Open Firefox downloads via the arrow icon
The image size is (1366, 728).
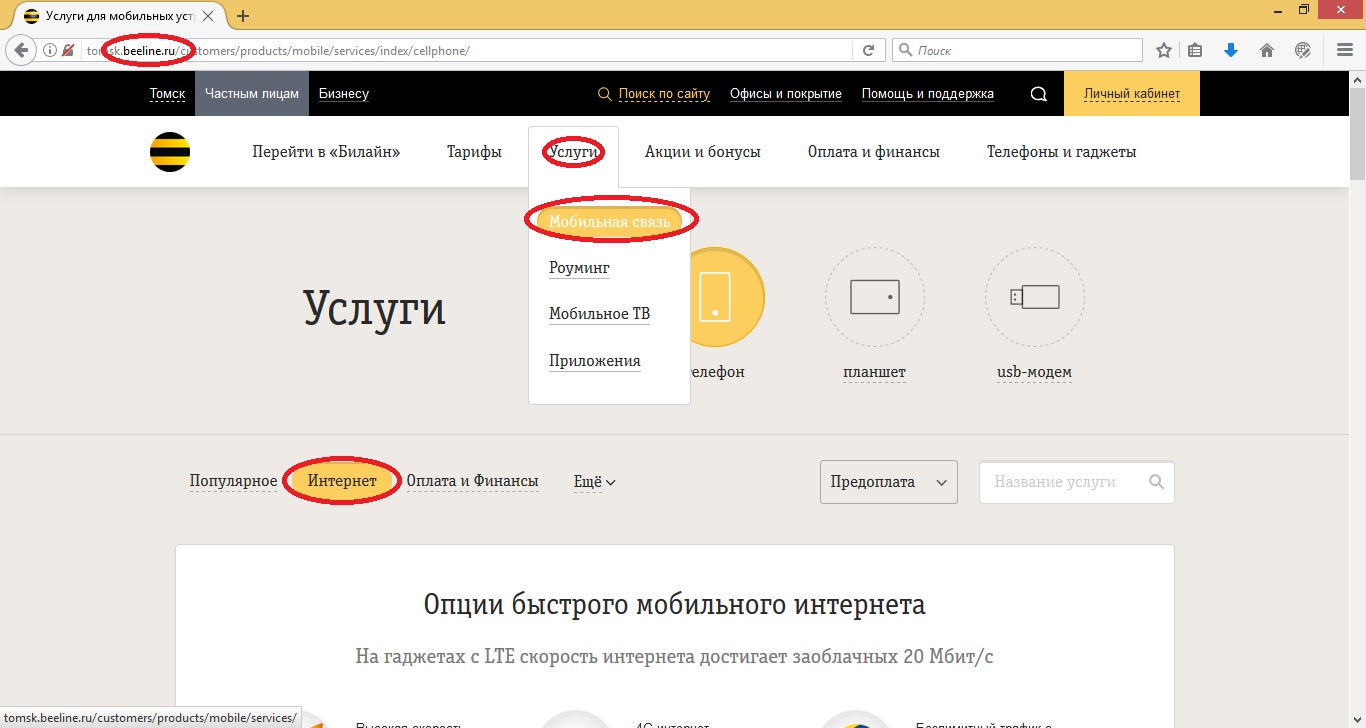click(1231, 48)
